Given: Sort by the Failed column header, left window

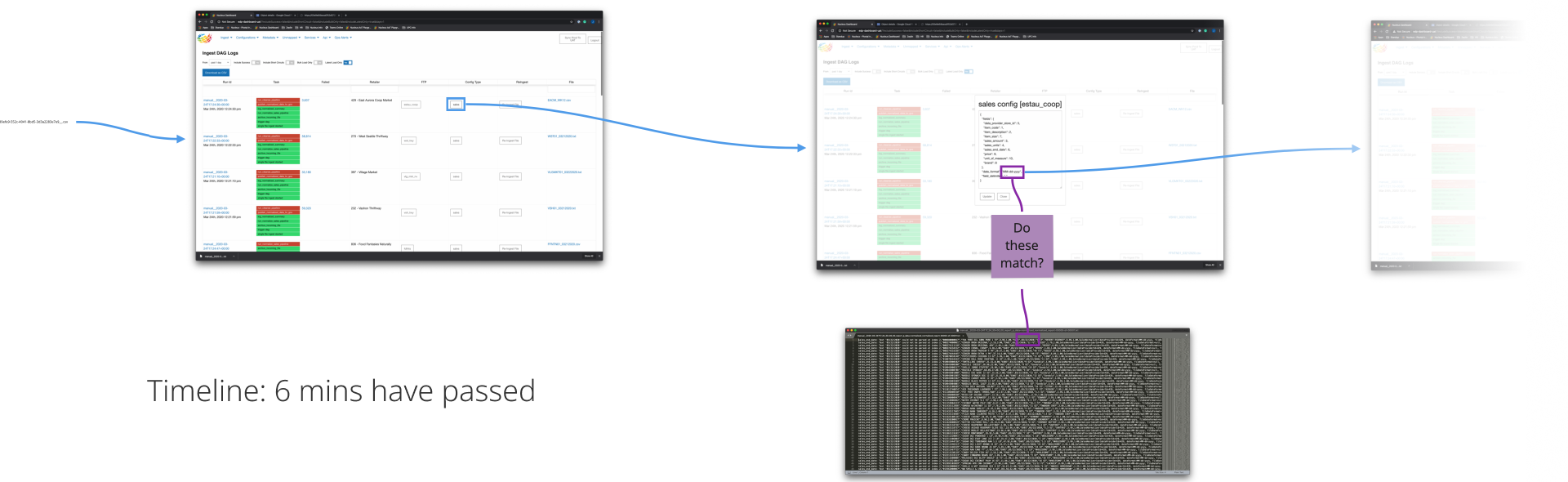Looking at the screenshot, I should coord(325,82).
